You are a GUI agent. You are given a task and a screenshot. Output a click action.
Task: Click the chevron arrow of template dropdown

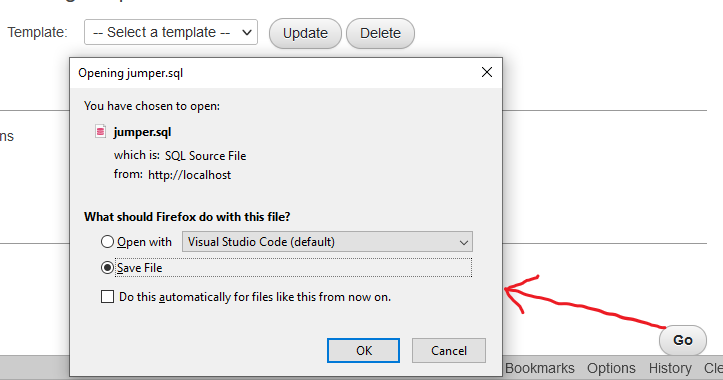247,32
